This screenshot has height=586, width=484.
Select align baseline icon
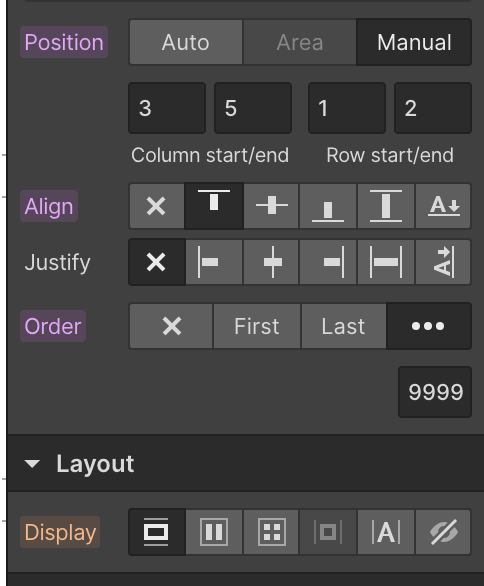(x=443, y=206)
